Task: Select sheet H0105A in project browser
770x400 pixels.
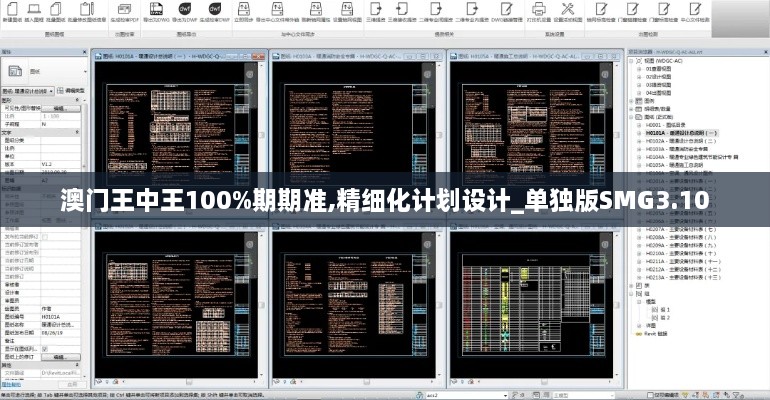Action: (674, 165)
